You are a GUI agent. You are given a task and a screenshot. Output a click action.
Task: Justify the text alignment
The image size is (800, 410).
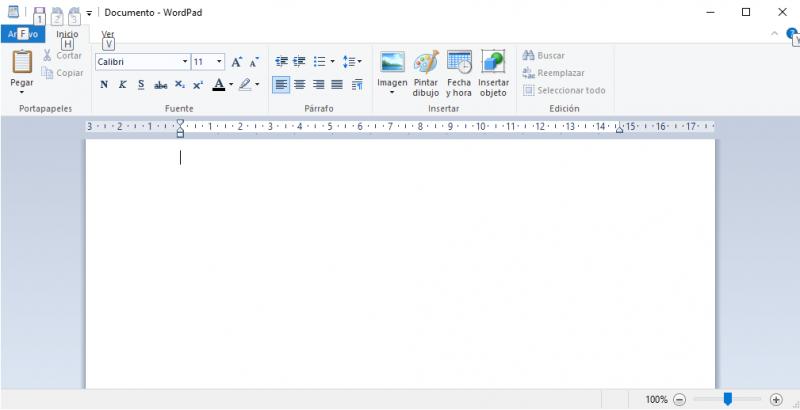pyautogui.click(x=337, y=85)
